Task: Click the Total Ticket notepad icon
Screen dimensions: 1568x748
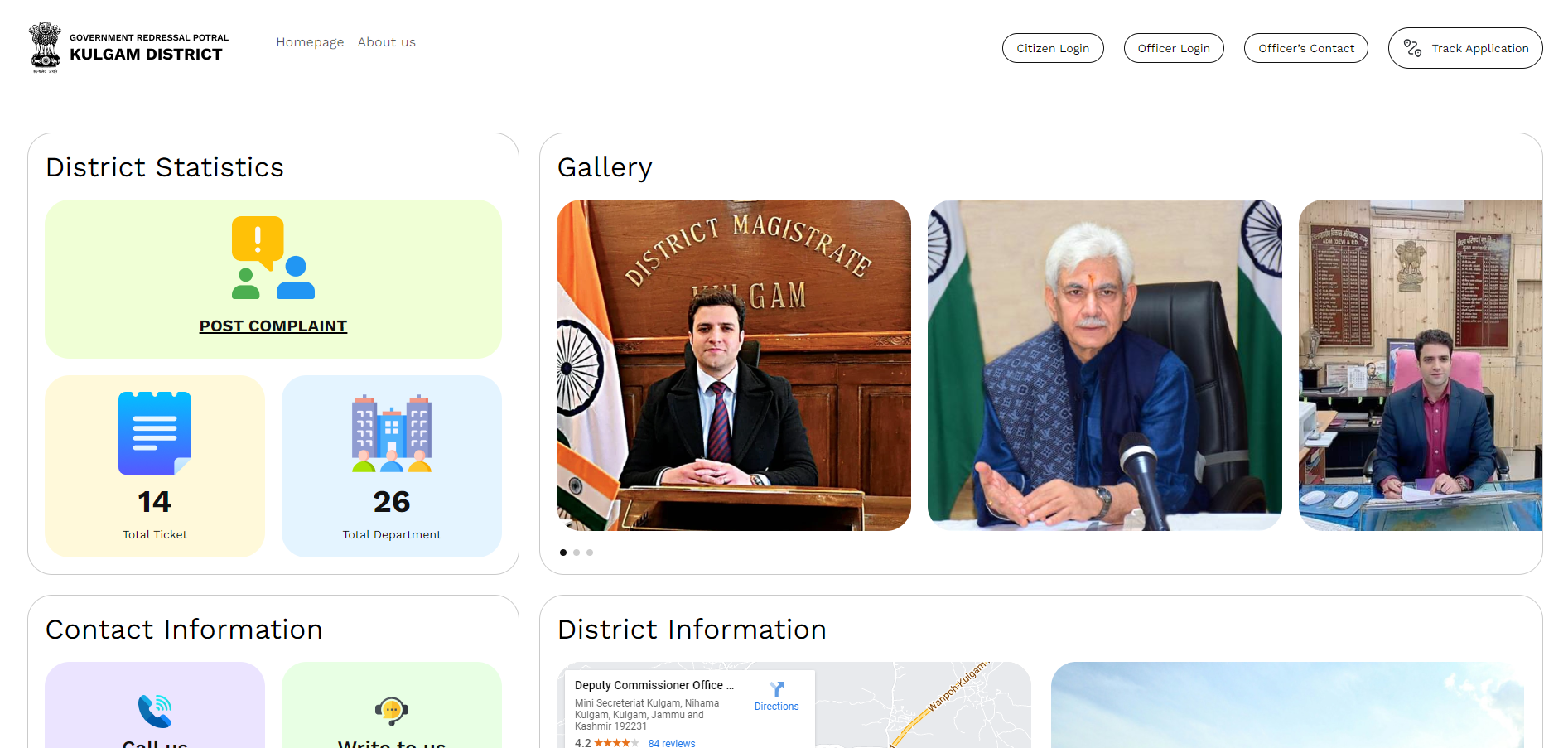Action: tap(155, 433)
